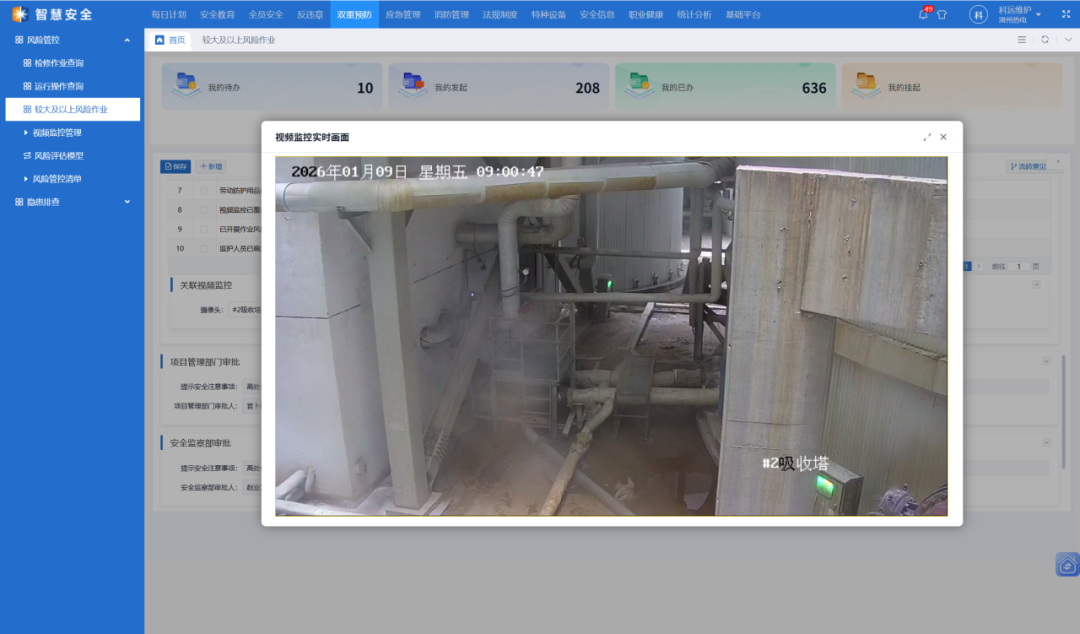Expand the video monitoring dialog to fullscreen
Screen dimensions: 1080x634
coord(927,137)
